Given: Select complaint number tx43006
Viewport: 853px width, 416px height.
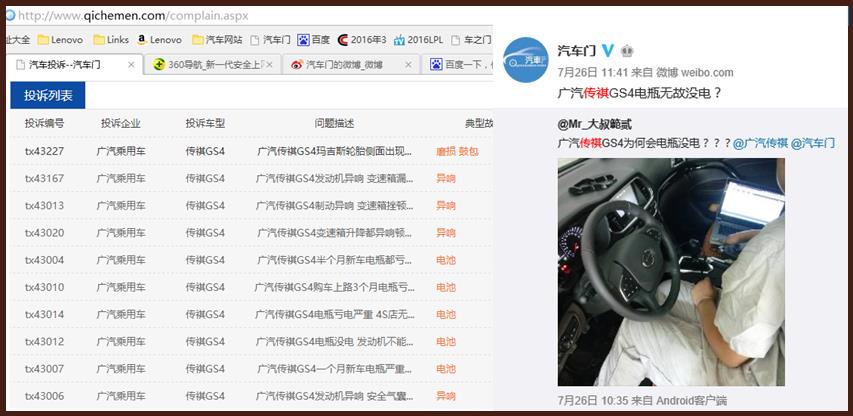Looking at the screenshot, I should (44, 396).
